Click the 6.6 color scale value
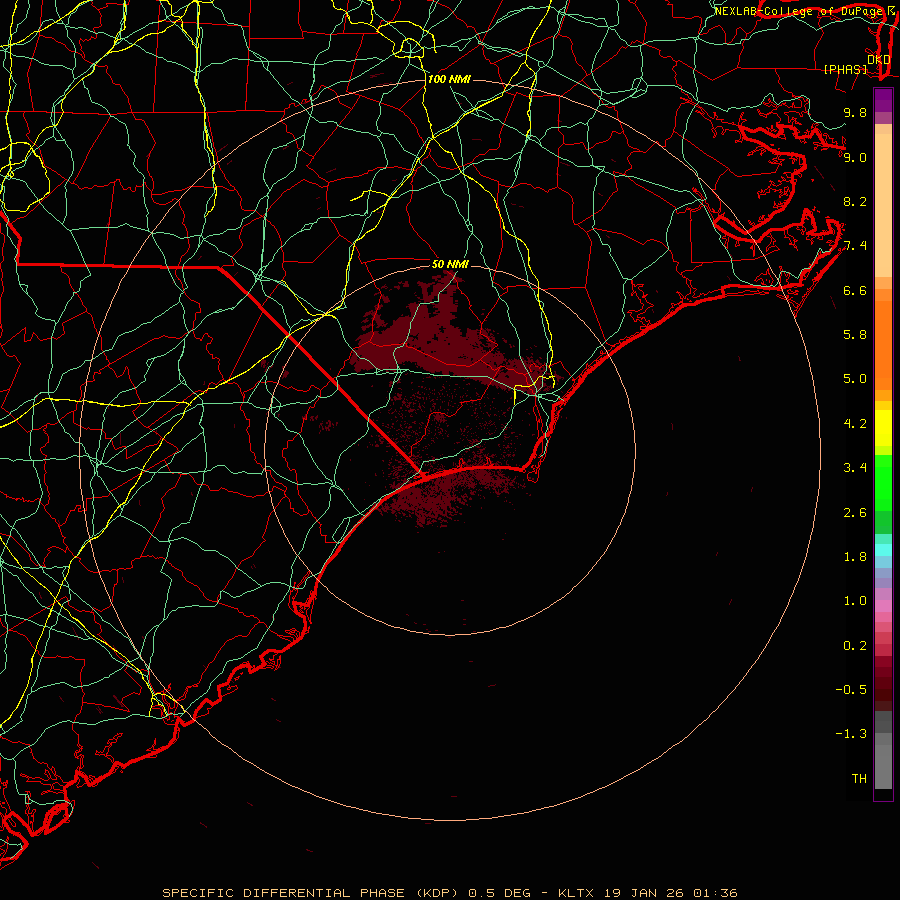900x900 pixels. point(855,290)
